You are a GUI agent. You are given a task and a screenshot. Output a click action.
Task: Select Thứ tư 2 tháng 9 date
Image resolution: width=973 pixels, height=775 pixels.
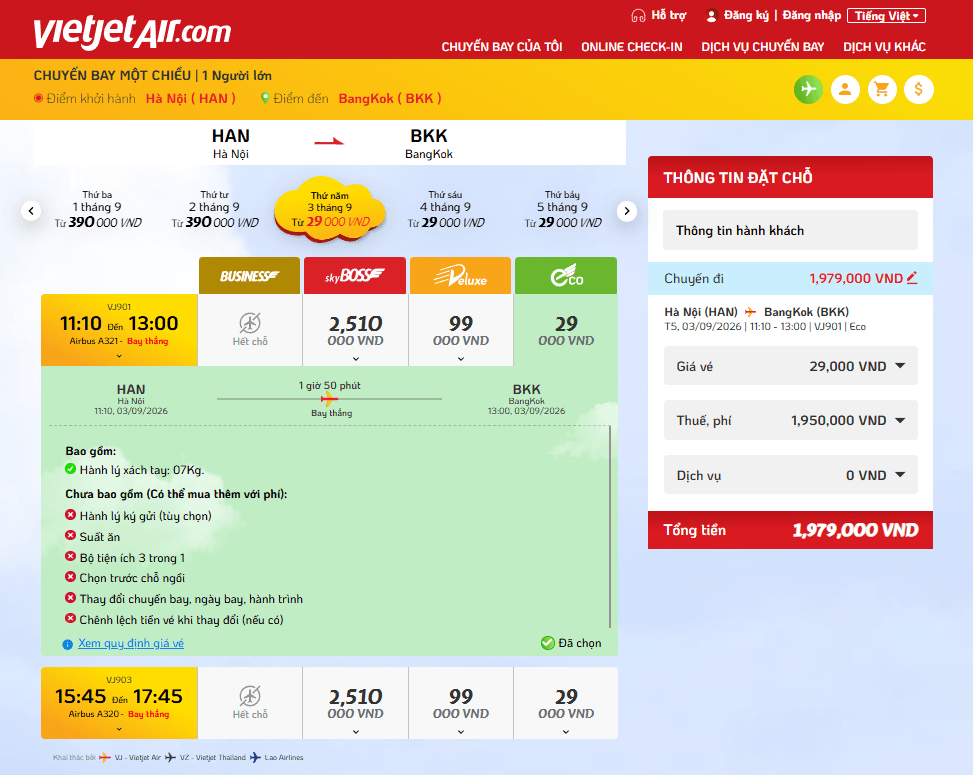pos(215,210)
